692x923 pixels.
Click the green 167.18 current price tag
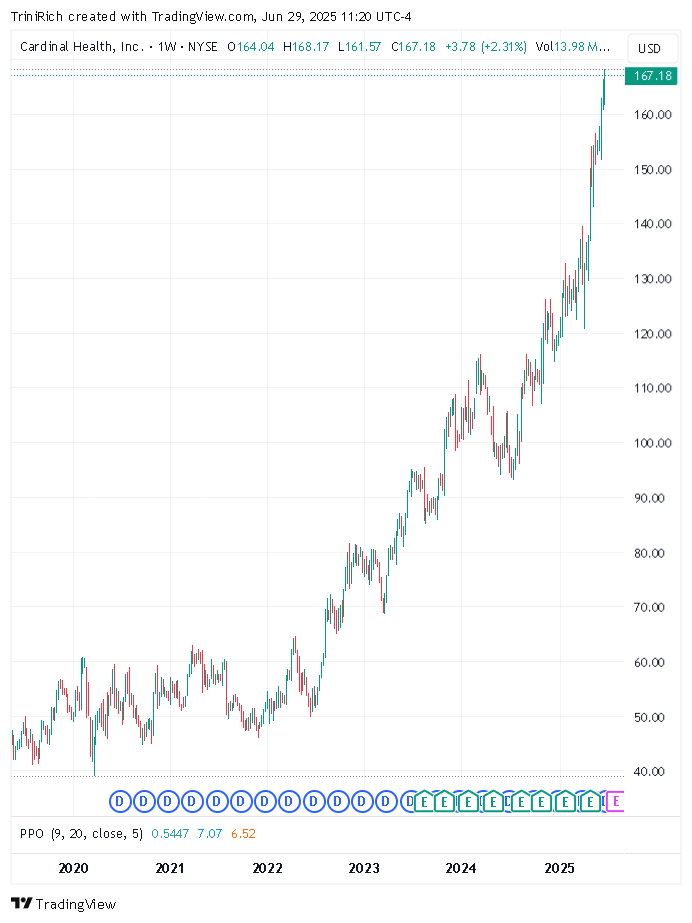click(651, 76)
